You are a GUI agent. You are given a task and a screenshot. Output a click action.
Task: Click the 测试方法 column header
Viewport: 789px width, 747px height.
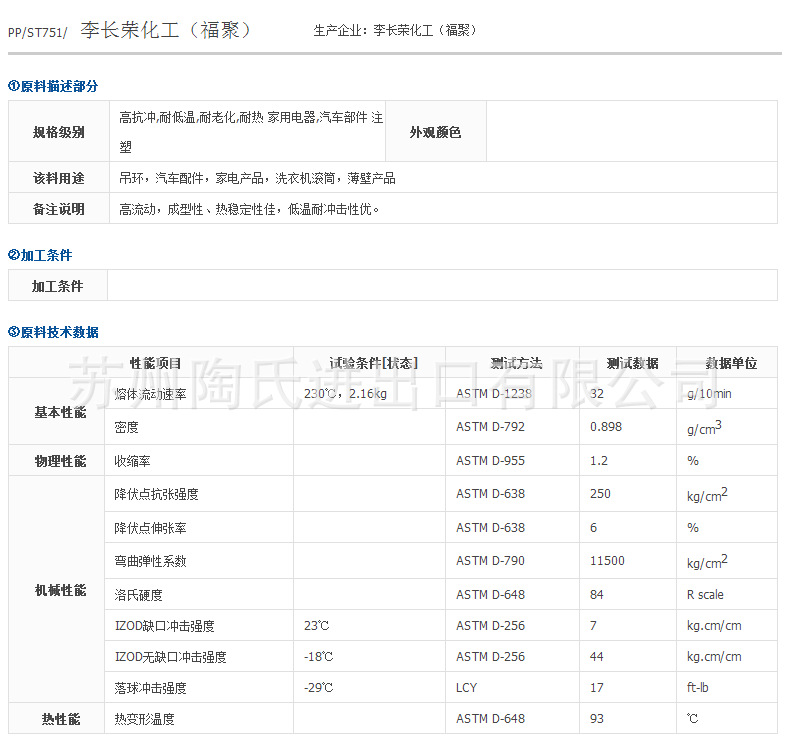point(516,363)
